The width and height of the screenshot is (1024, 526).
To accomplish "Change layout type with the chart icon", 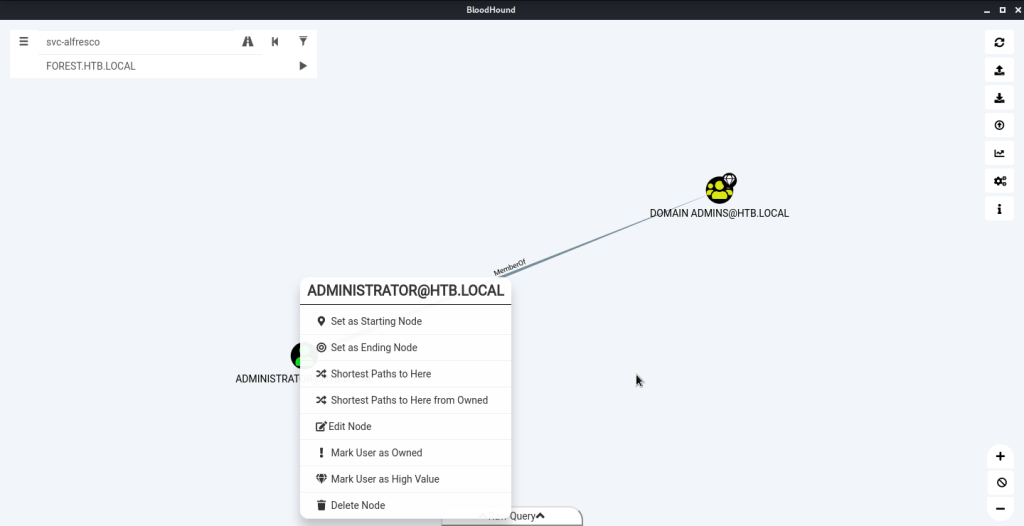I will click(x=999, y=153).
